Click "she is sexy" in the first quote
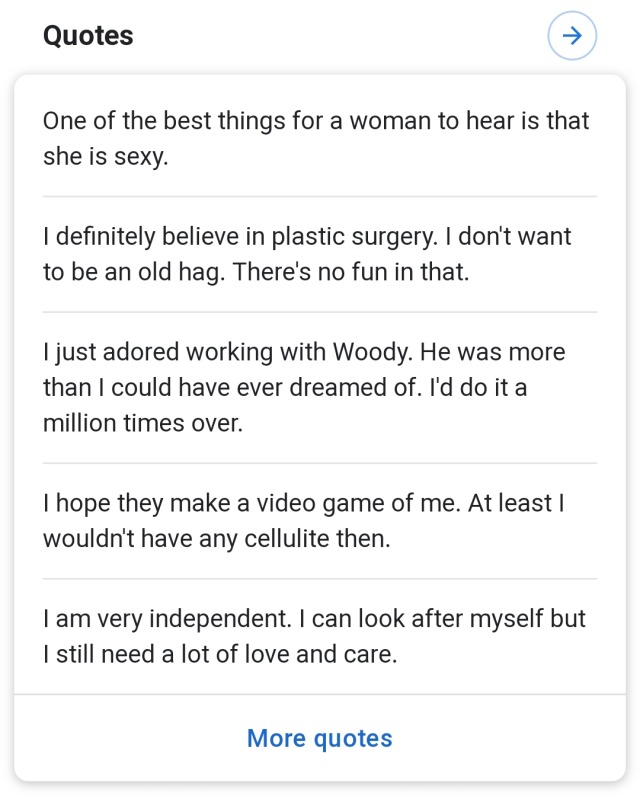This screenshot has height=799, width=640. point(104,157)
